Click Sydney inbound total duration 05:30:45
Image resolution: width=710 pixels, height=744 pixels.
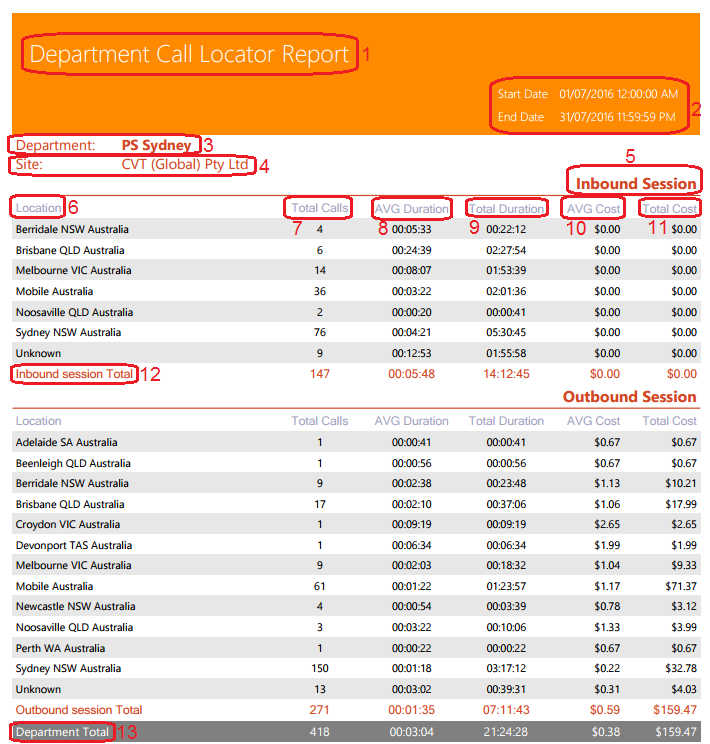pos(506,333)
